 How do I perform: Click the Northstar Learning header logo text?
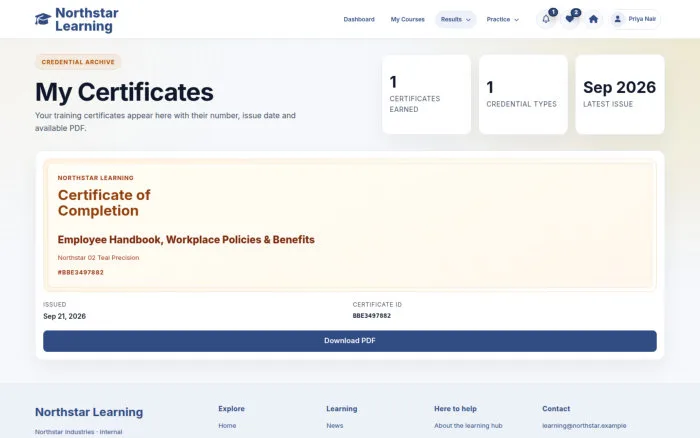click(87, 20)
